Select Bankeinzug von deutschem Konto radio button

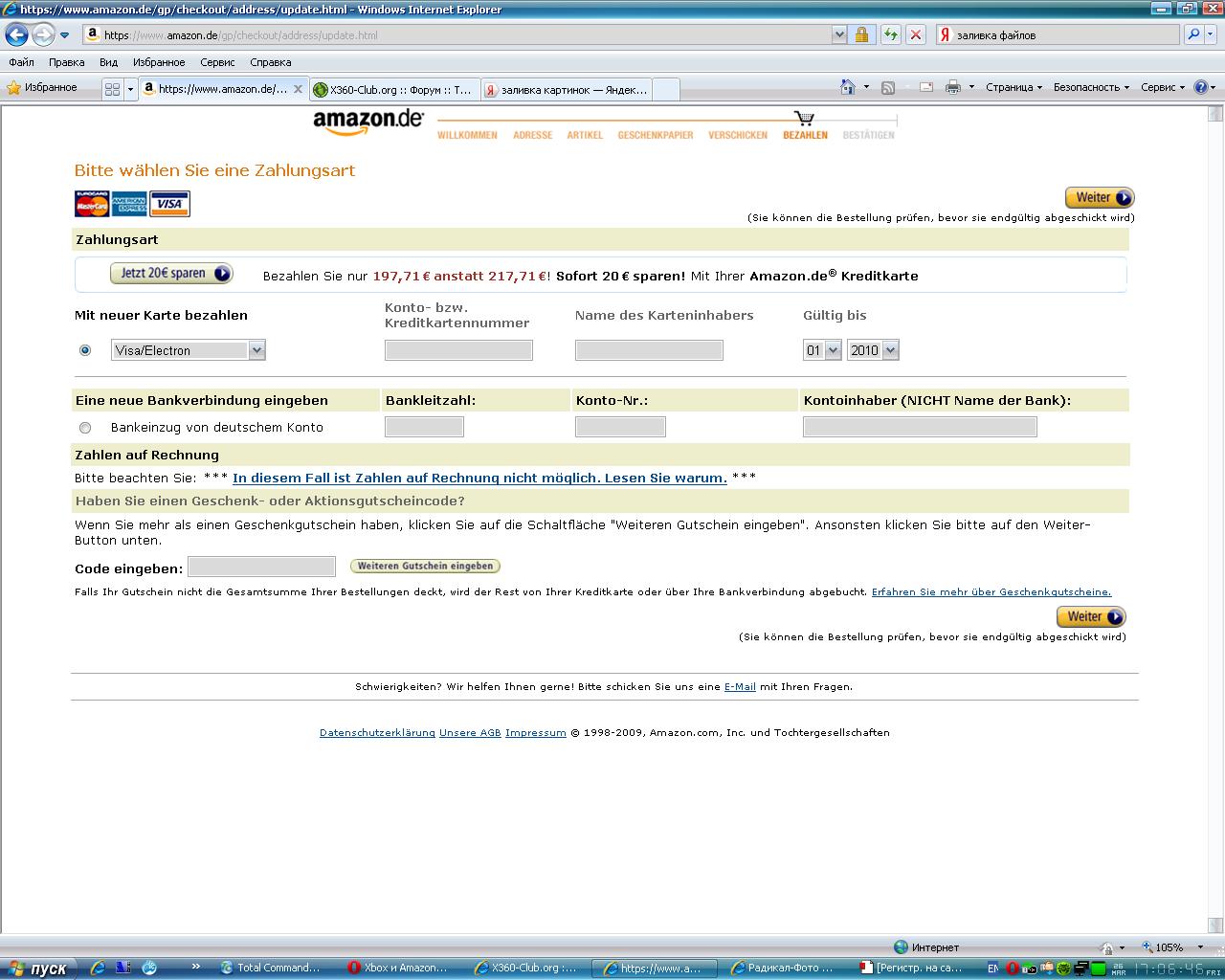(85, 428)
